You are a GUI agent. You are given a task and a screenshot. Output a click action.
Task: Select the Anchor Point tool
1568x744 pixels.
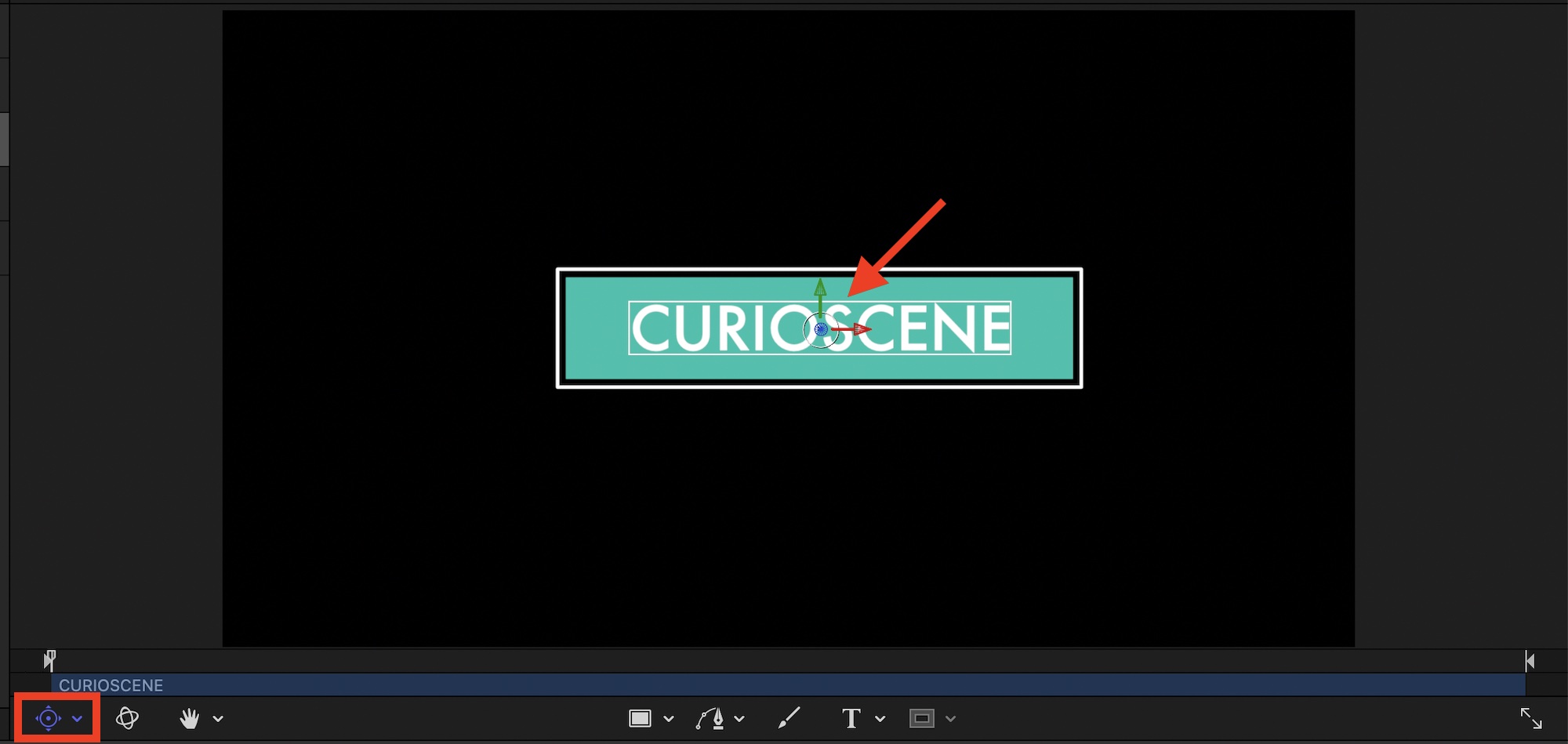(48, 718)
